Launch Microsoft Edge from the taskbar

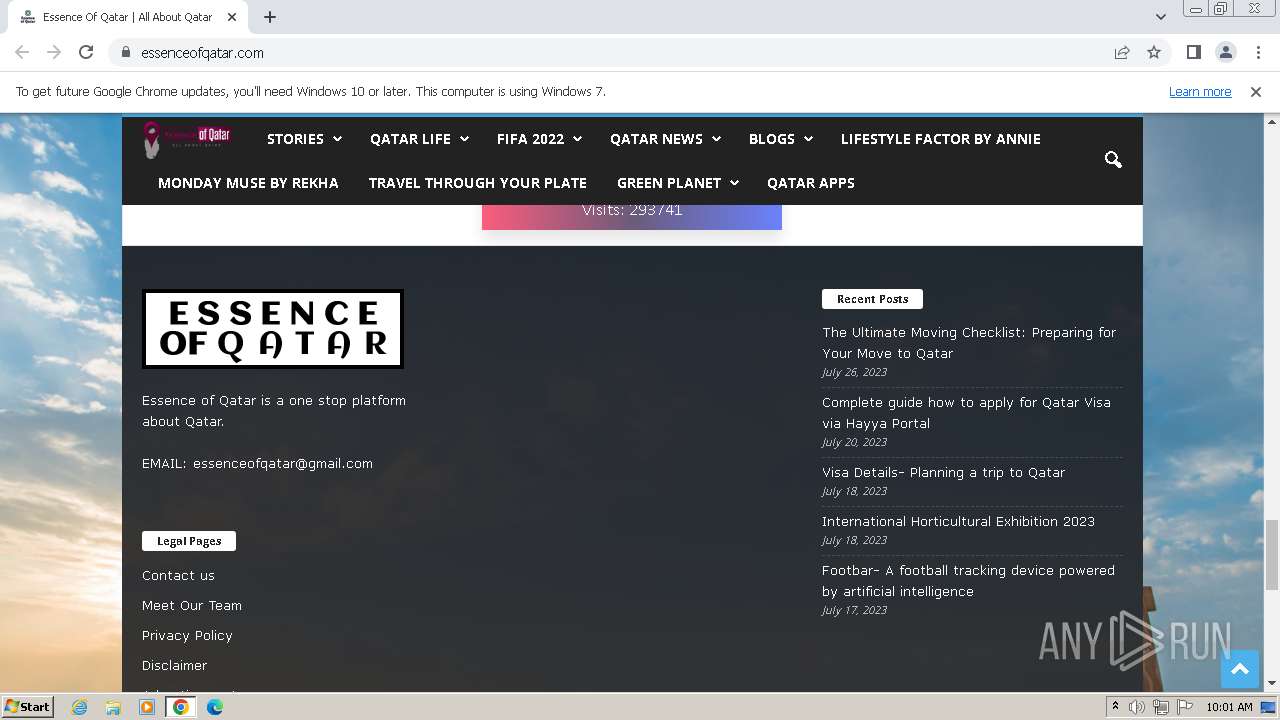point(215,707)
